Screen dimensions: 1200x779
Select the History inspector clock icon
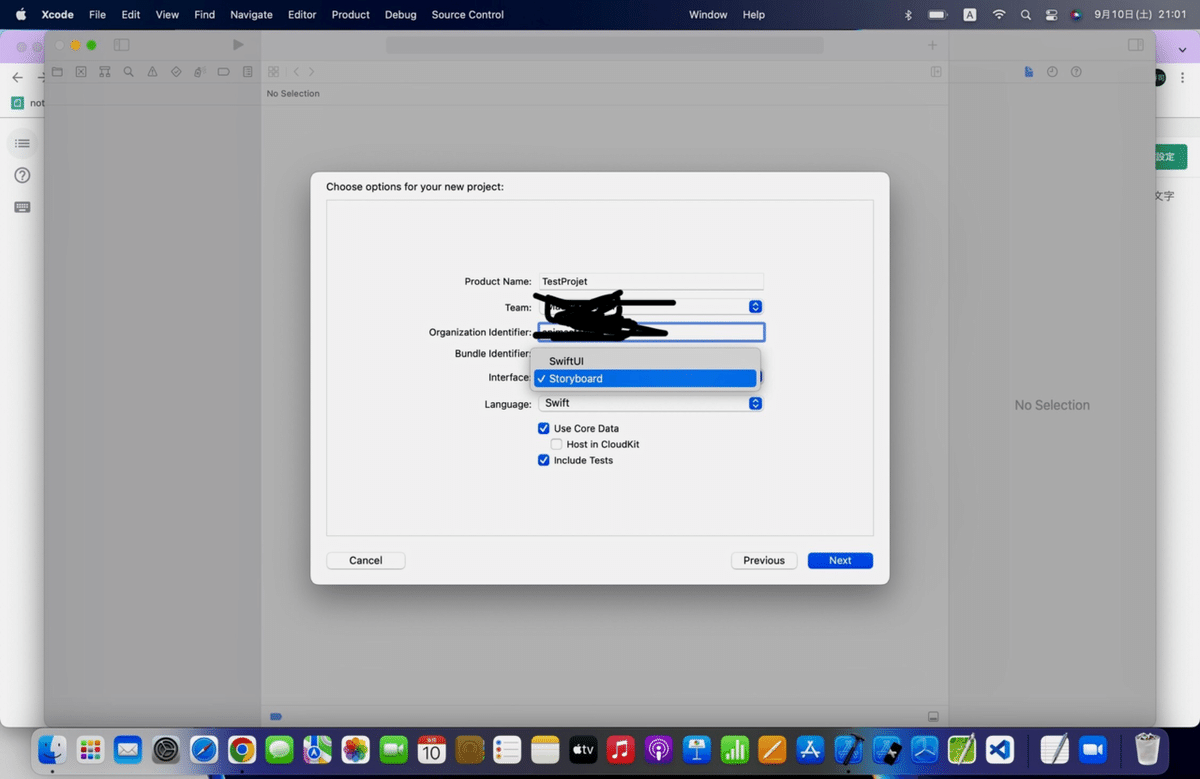pos(1052,72)
